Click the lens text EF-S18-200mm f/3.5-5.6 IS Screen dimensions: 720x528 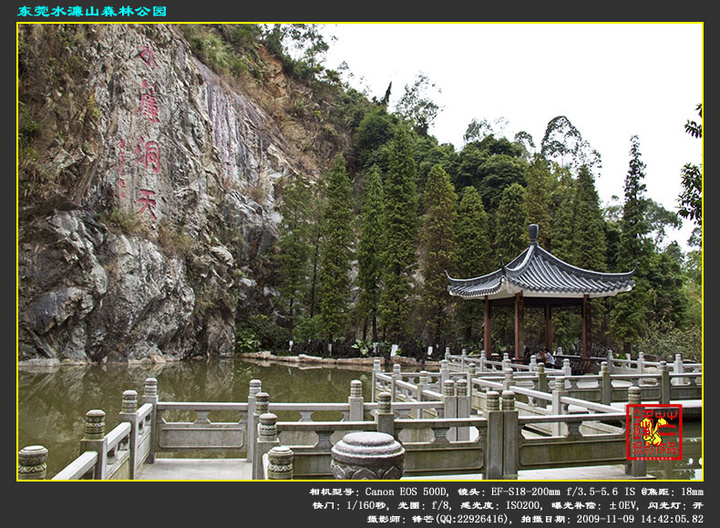coord(563,492)
